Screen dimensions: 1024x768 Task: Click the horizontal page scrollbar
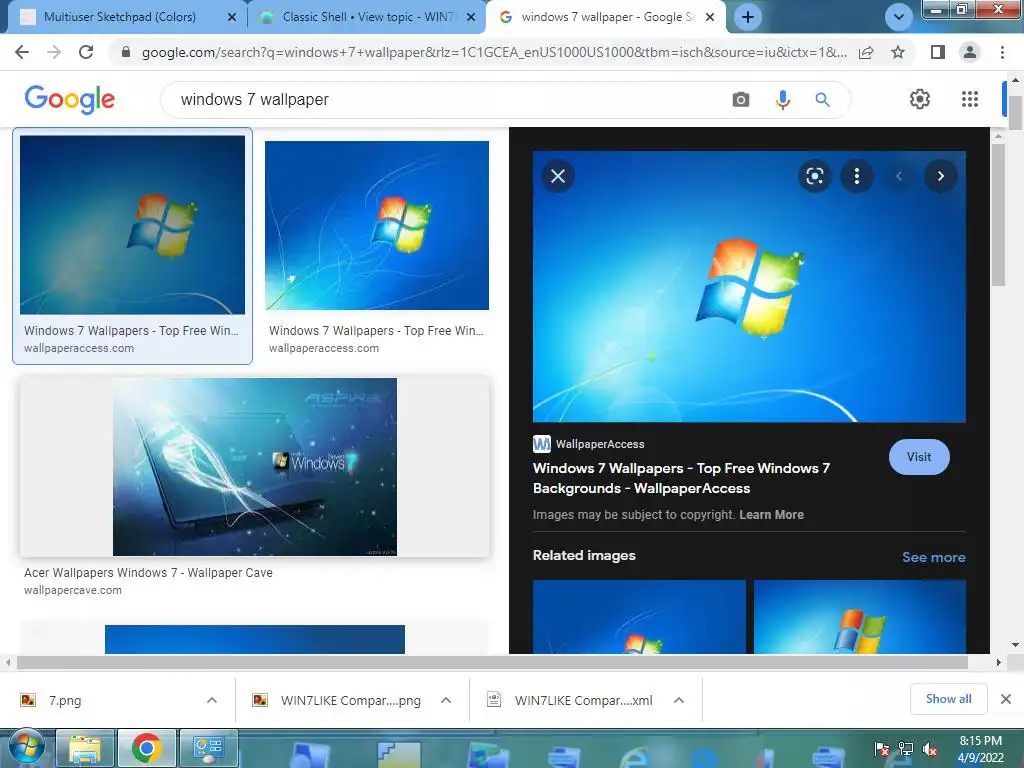(x=492, y=662)
